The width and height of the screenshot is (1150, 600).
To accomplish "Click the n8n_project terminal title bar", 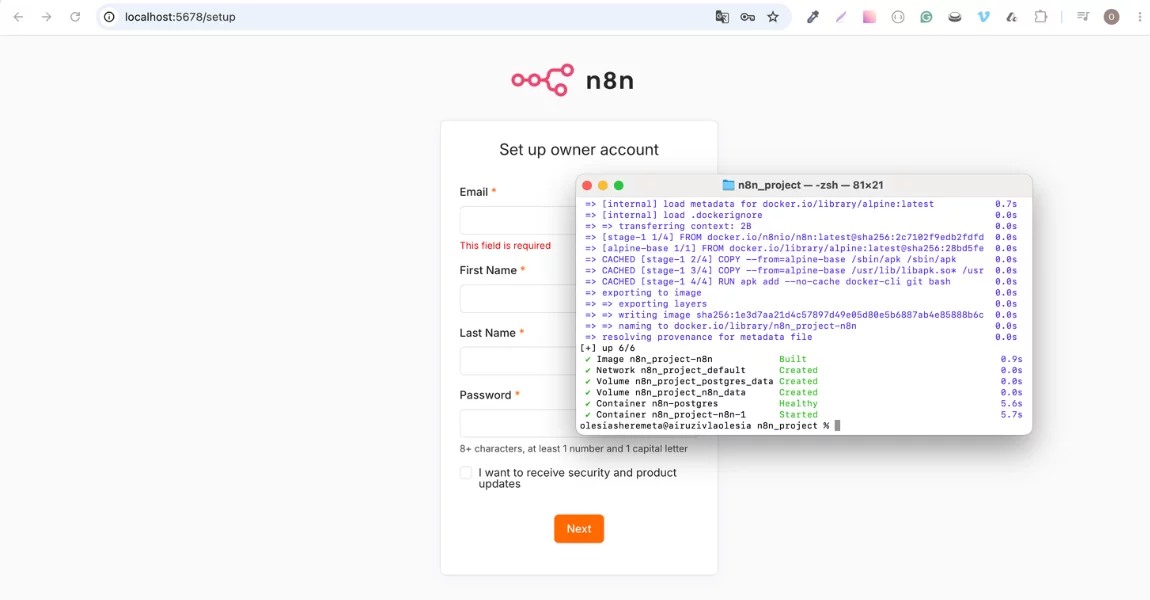I will 804,186.
